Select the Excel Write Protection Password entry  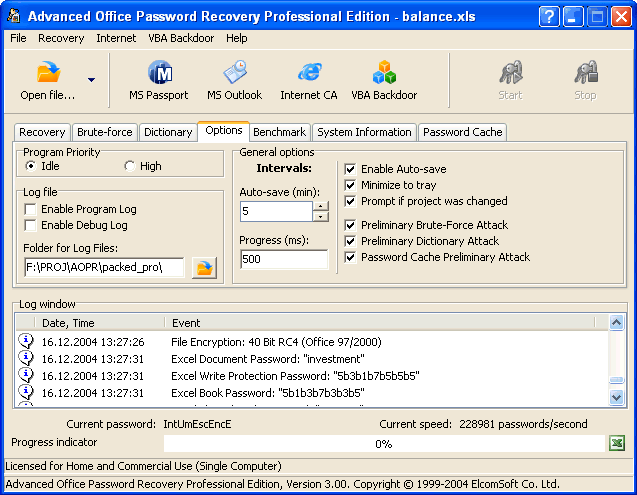click(x=312, y=376)
